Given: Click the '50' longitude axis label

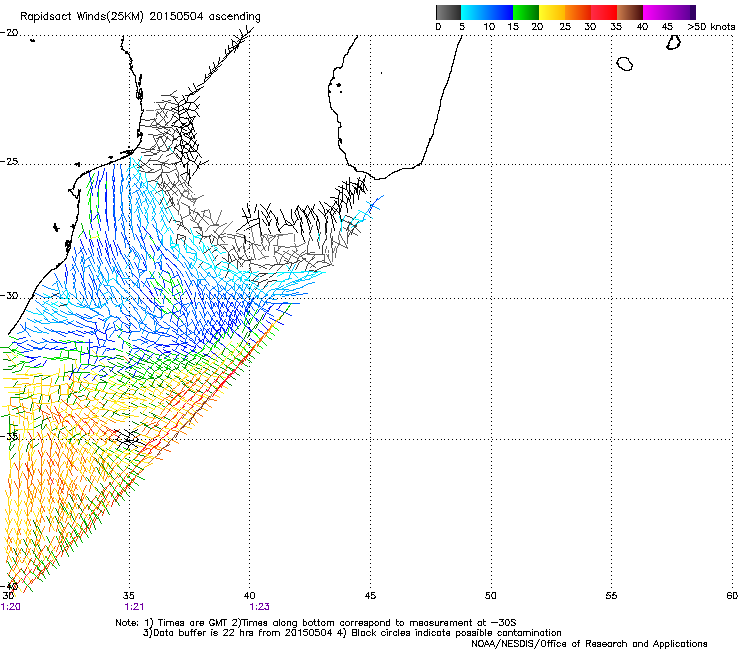Looking at the screenshot, I should [491, 596].
